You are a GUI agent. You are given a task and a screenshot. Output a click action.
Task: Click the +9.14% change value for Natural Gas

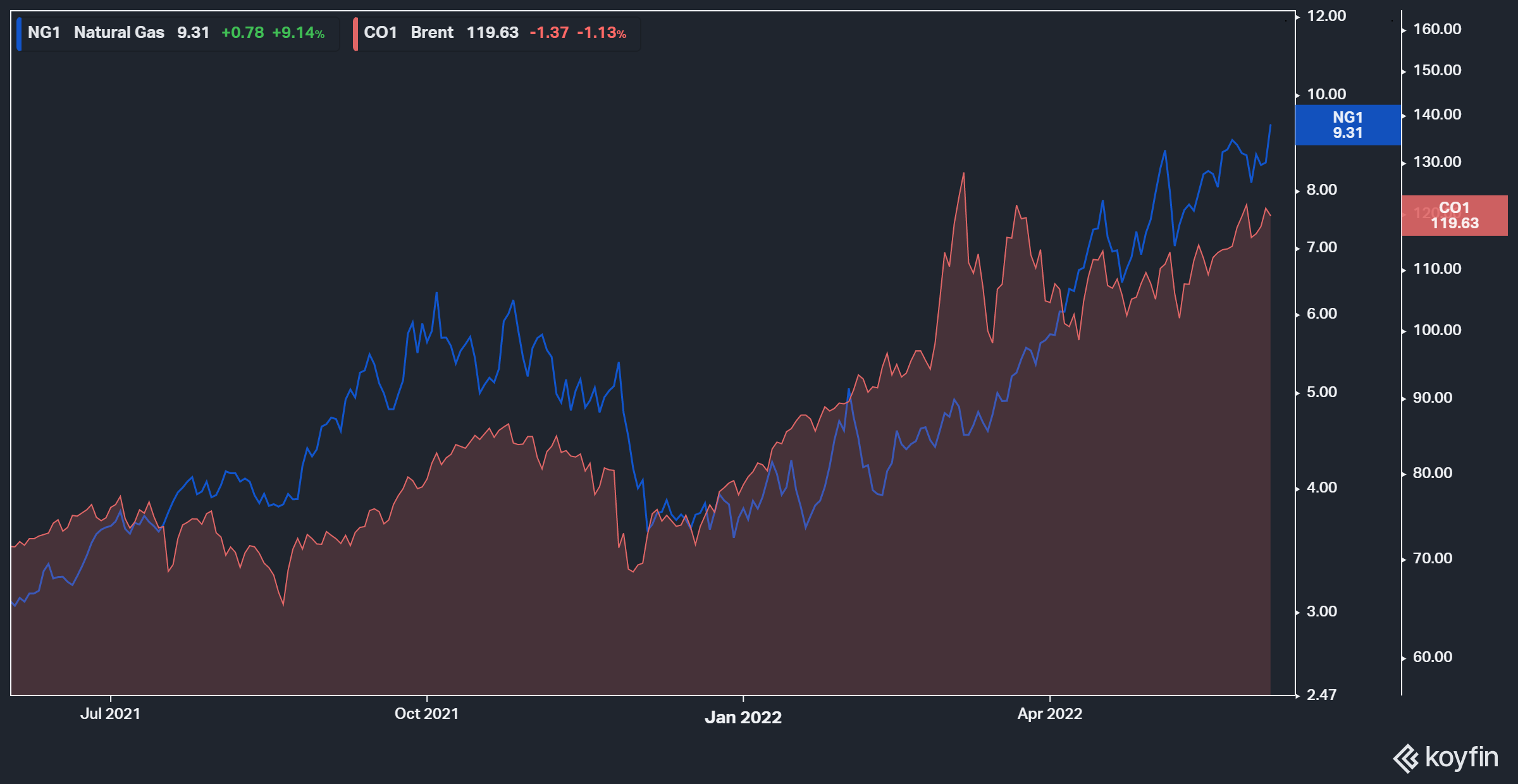click(298, 33)
